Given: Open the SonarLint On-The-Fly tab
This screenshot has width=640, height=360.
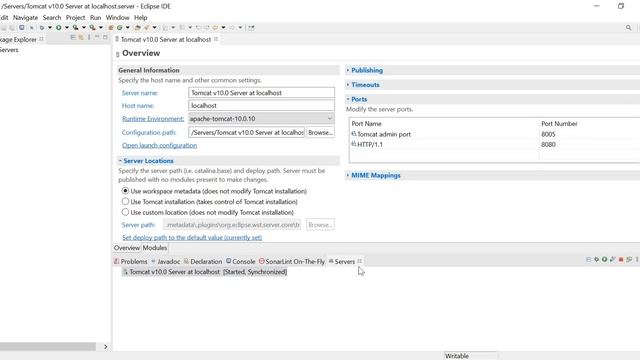Looking at the screenshot, I should pyautogui.click(x=292, y=261).
